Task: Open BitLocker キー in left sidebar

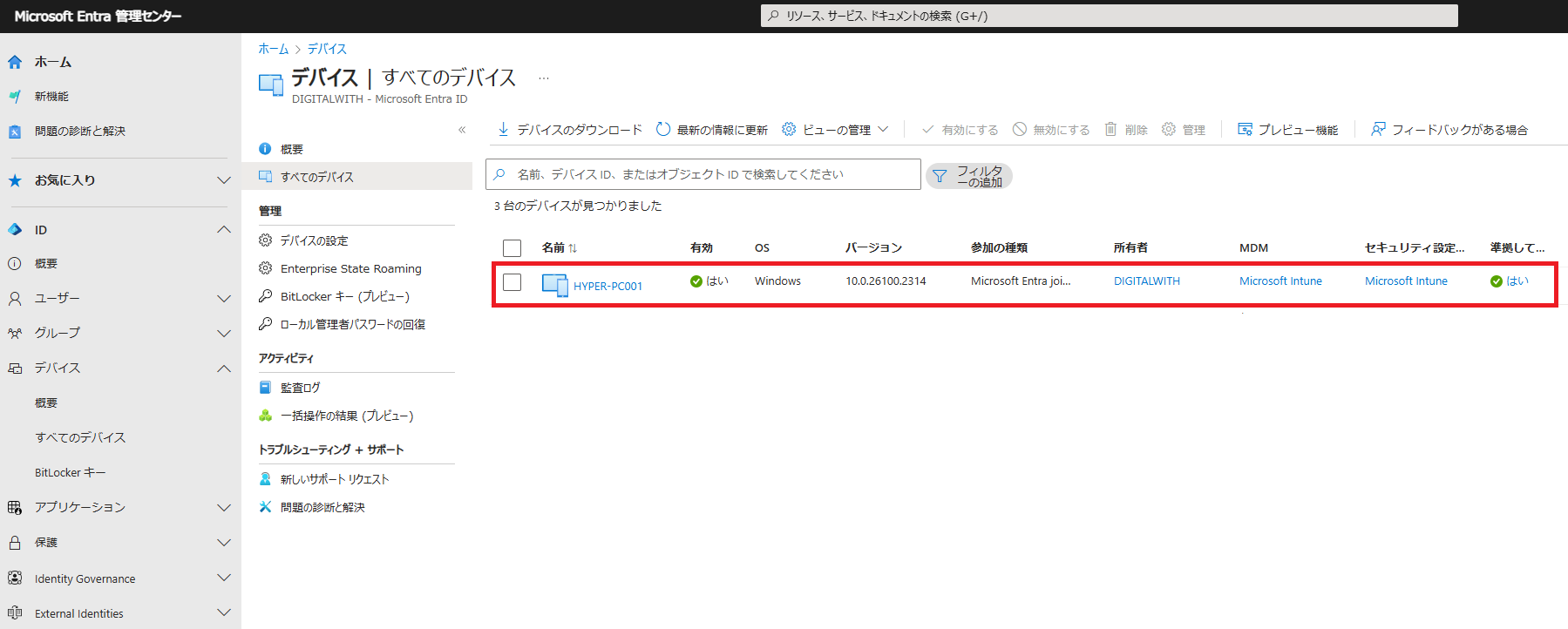Action: point(71,473)
